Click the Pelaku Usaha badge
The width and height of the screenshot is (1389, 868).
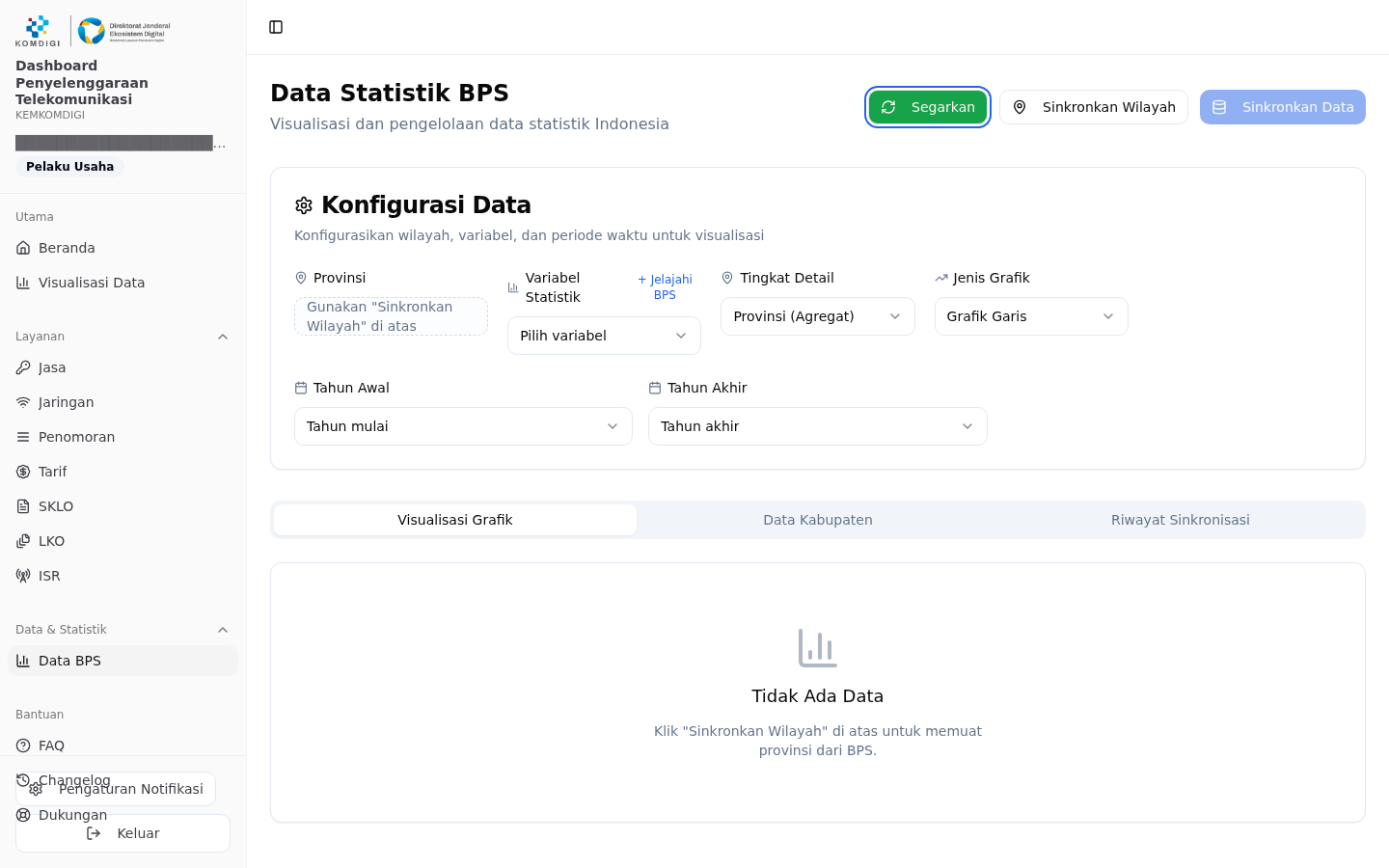tap(69, 167)
